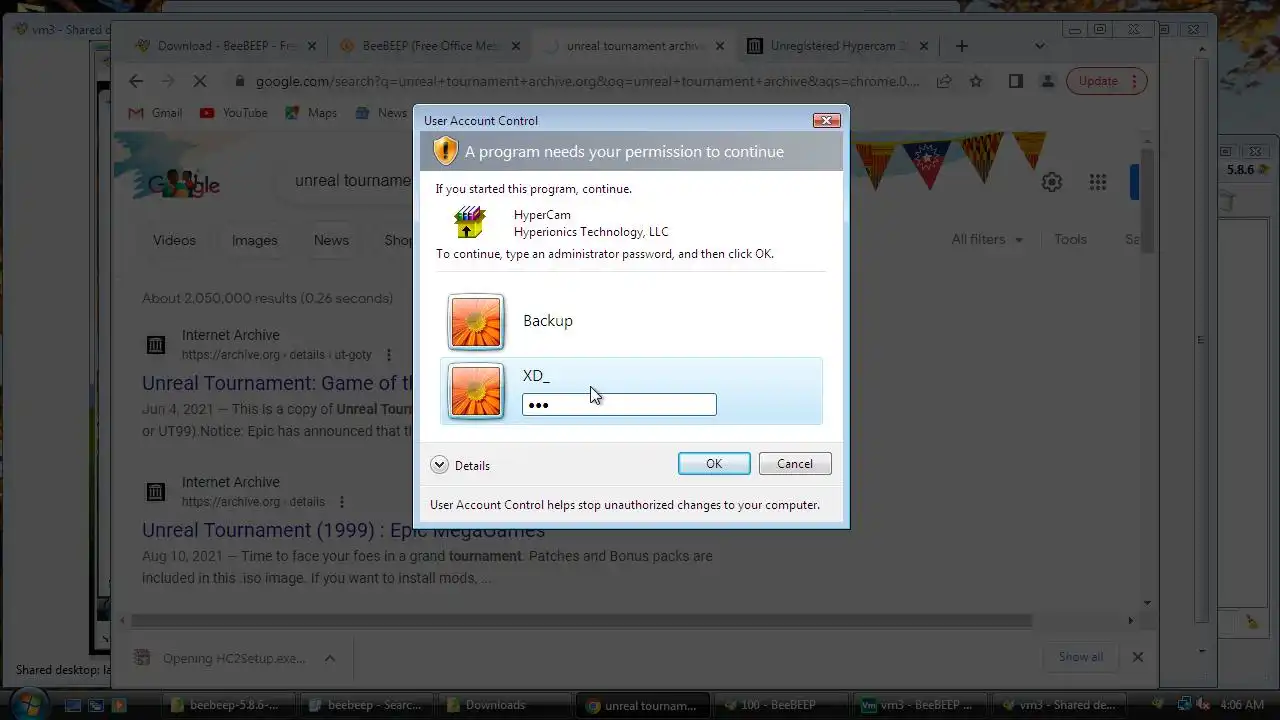Click the Chrome Update button
The image size is (1280, 720).
(x=1098, y=81)
